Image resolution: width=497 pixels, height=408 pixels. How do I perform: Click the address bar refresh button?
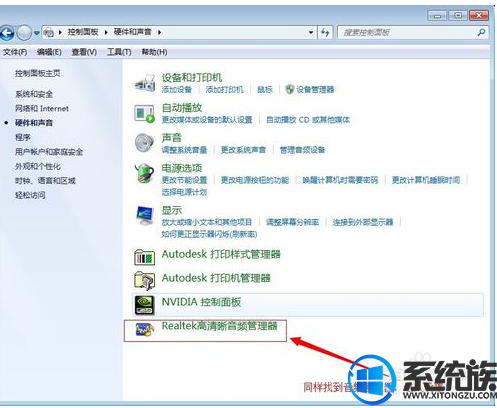coord(325,32)
